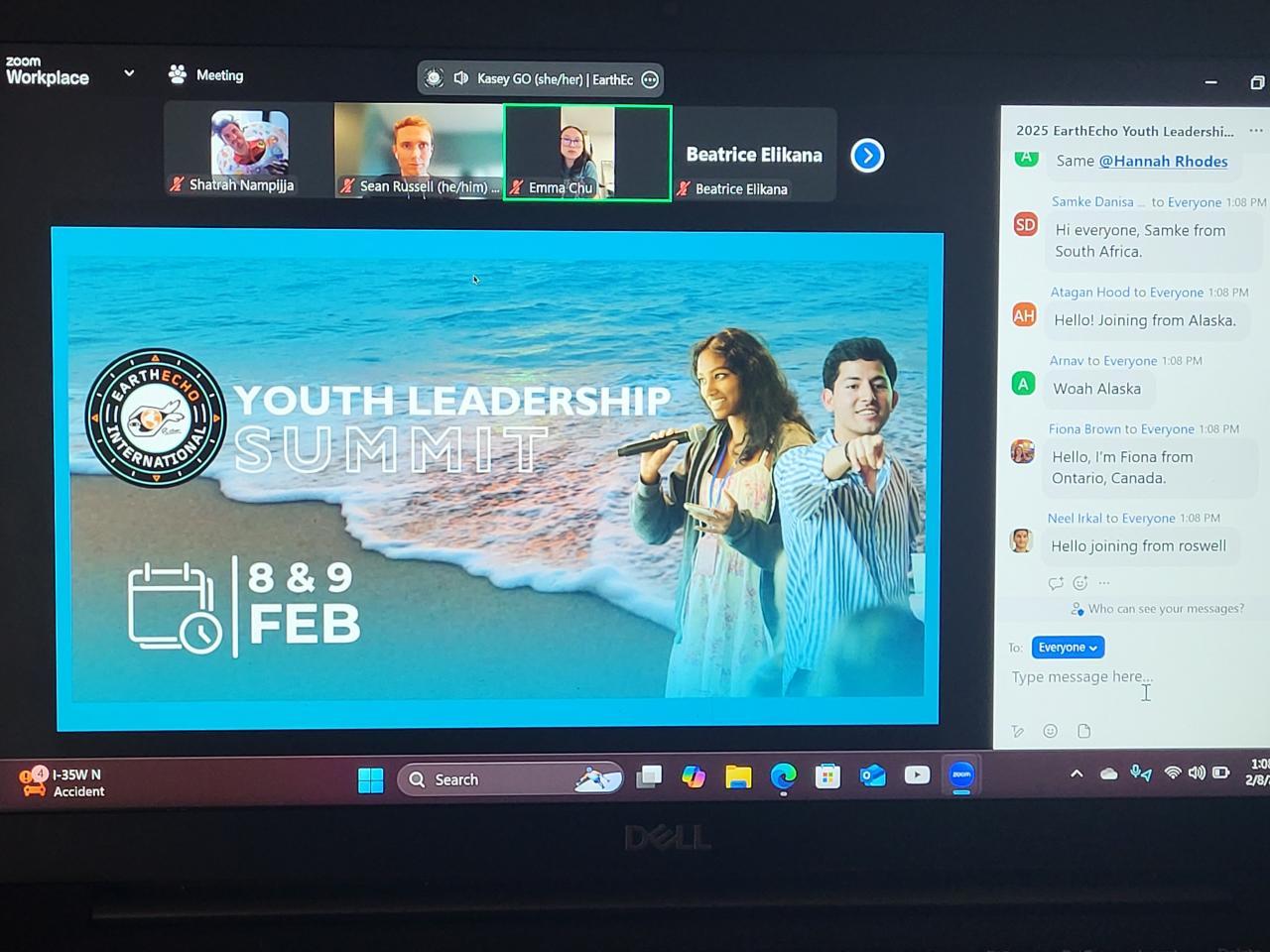Open the volume tray icon
The width and height of the screenshot is (1270, 952).
point(1197,773)
